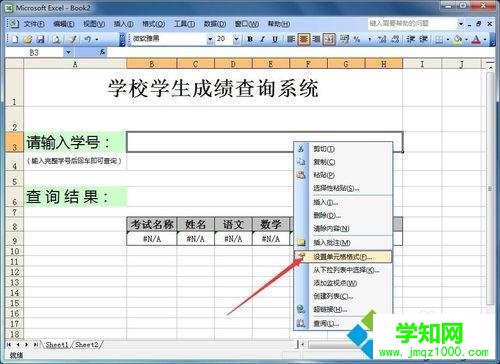
Task: Open the 工具(T) menu
Action: pos(184,24)
